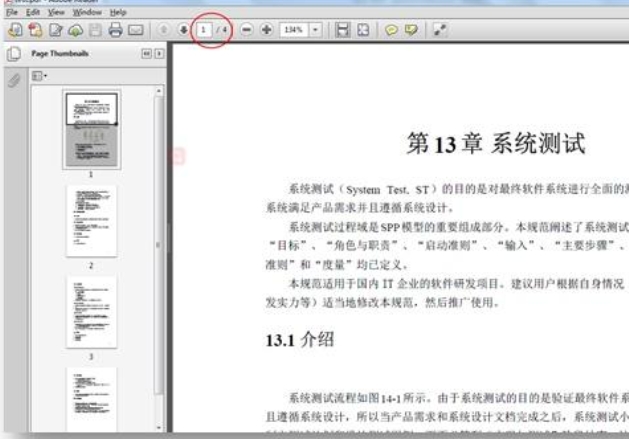Open the File menu

(x=12, y=12)
